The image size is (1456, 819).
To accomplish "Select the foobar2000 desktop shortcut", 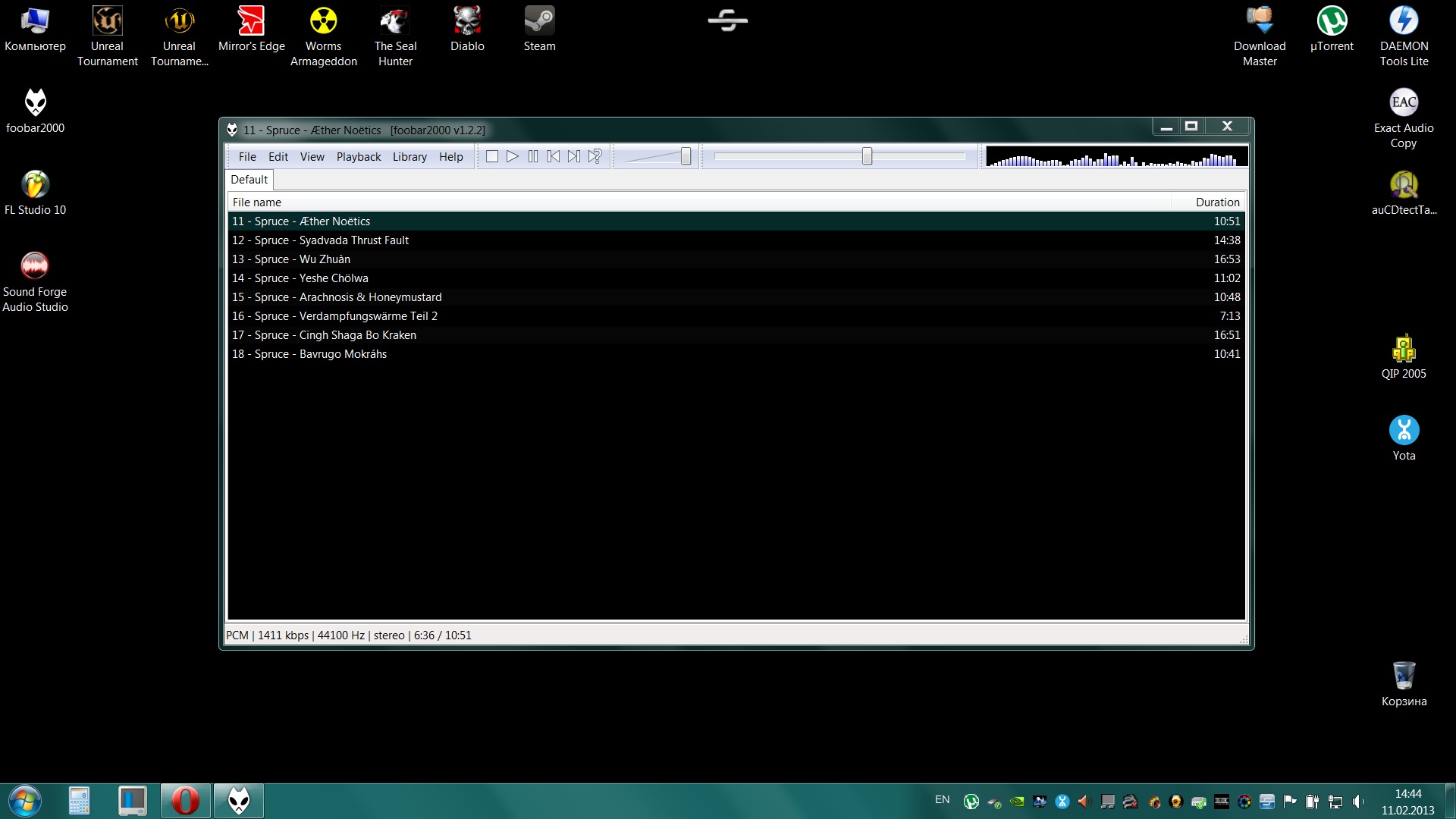I will (35, 111).
